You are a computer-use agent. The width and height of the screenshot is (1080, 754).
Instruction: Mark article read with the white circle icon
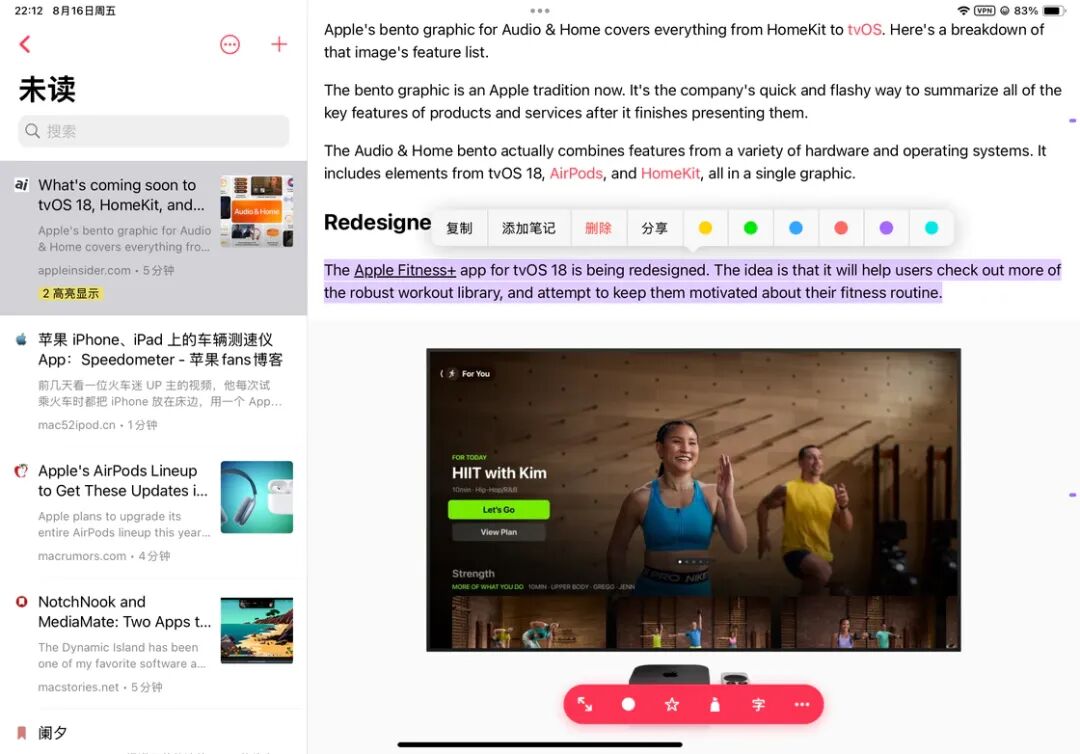pos(628,704)
